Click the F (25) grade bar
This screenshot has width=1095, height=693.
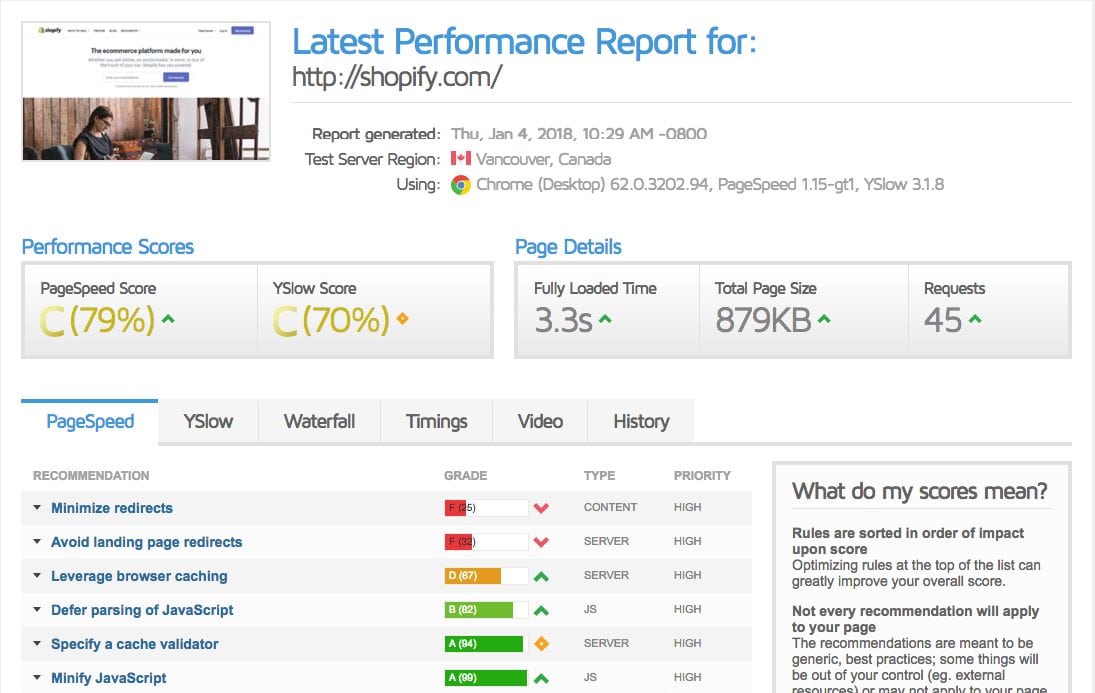[486, 508]
